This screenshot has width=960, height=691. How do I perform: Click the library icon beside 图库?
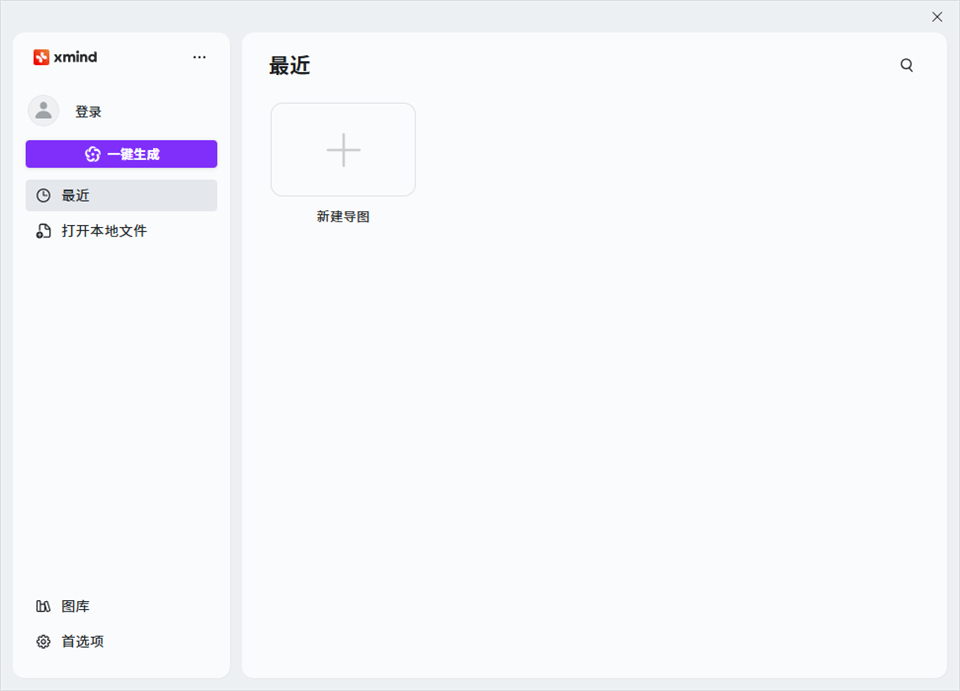click(x=43, y=606)
